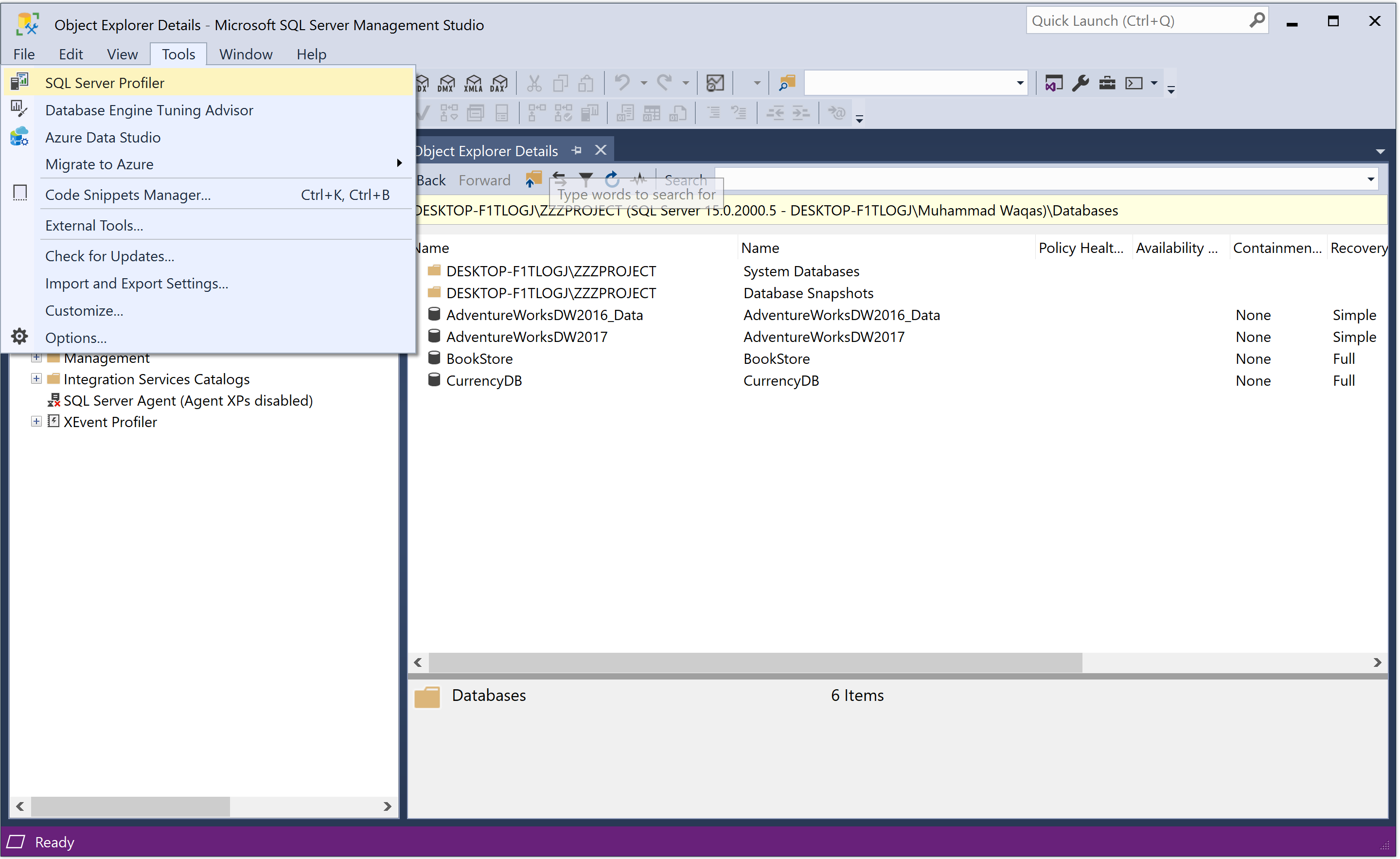Click the toolbox icon in toolbar

pos(1107,84)
